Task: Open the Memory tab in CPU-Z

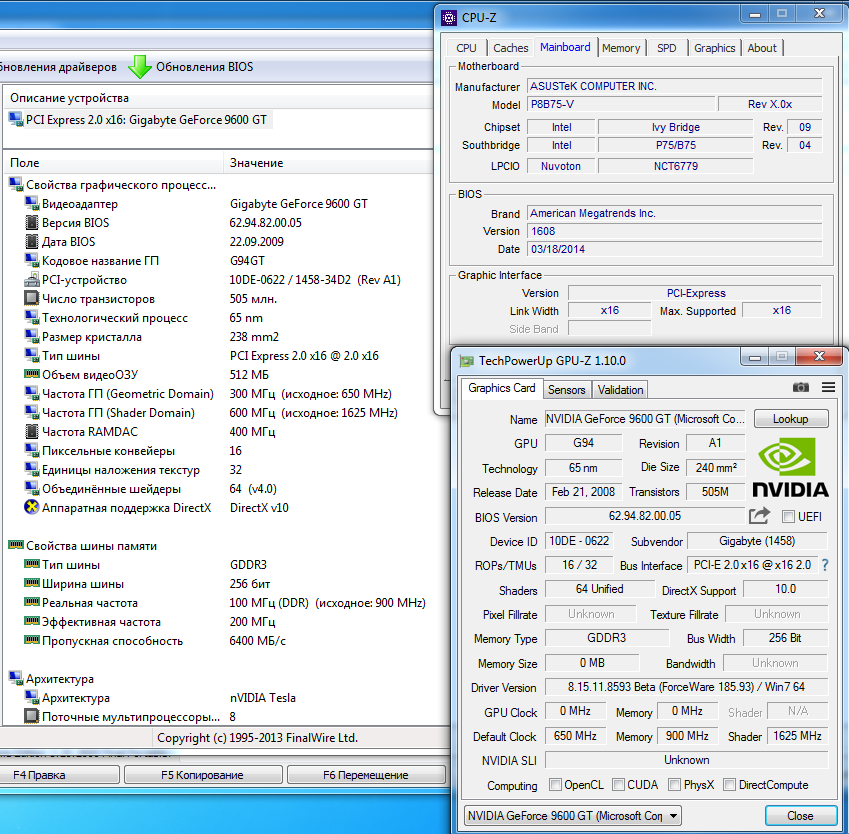Action: pyautogui.click(x=621, y=48)
